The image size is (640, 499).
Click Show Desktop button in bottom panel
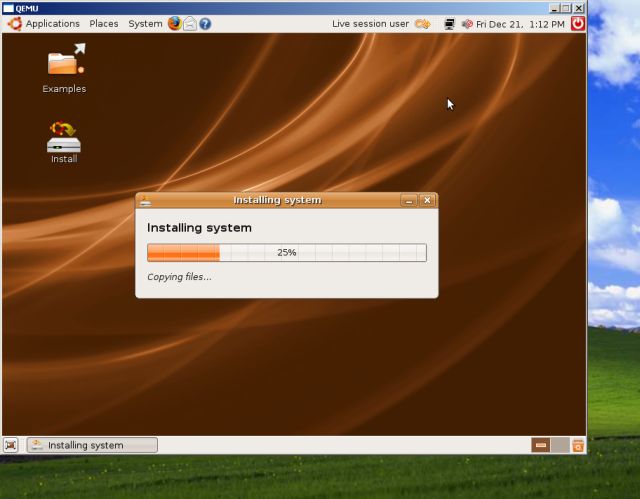pos(11,445)
